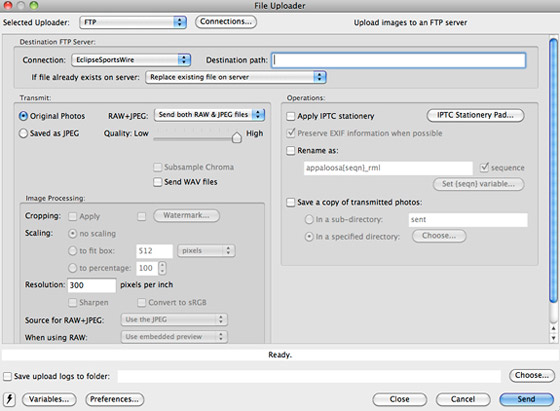Click into the Destination path field
This screenshot has width=560, height=411.
pyautogui.click(x=399, y=60)
